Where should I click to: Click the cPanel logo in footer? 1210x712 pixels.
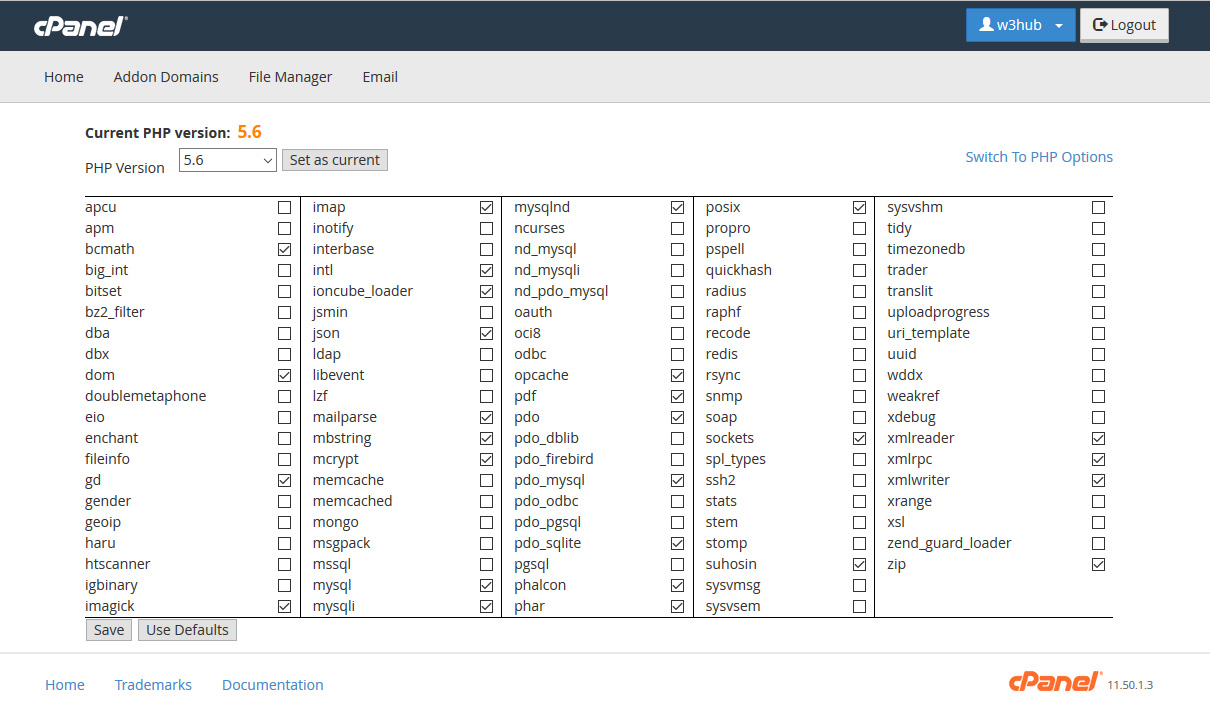[1055, 682]
